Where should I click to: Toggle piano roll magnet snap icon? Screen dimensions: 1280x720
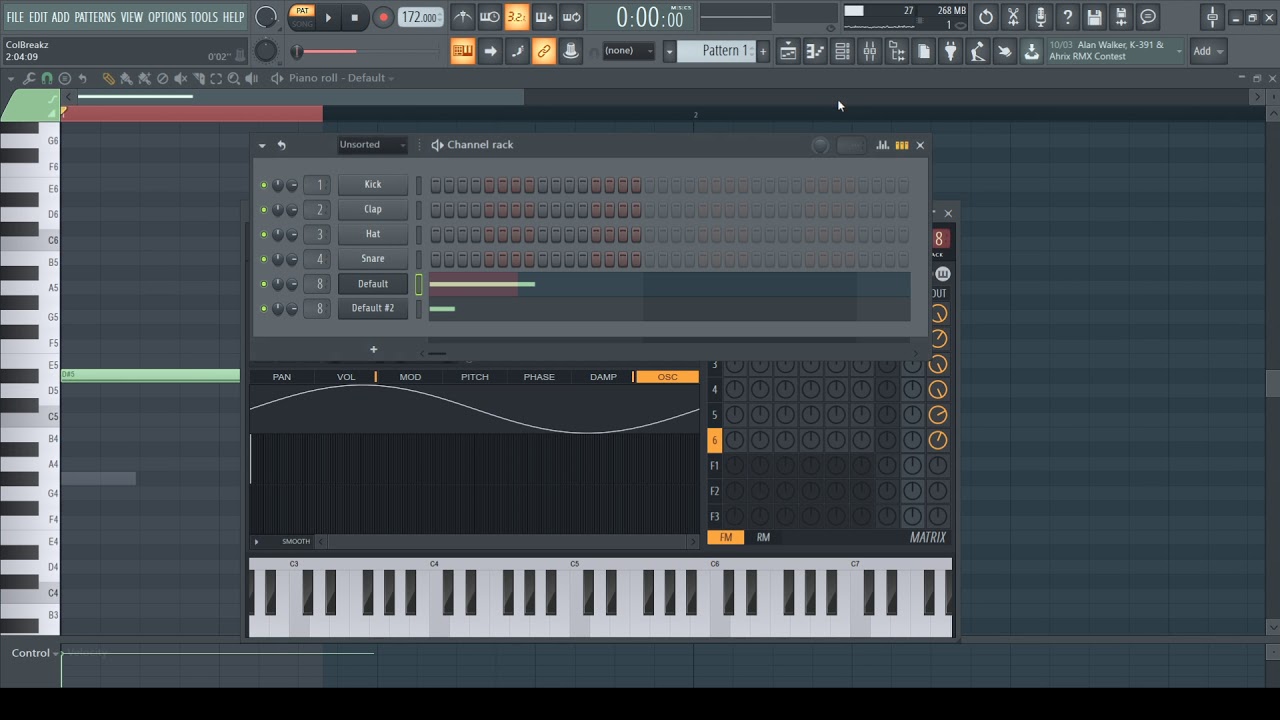[x=47, y=78]
